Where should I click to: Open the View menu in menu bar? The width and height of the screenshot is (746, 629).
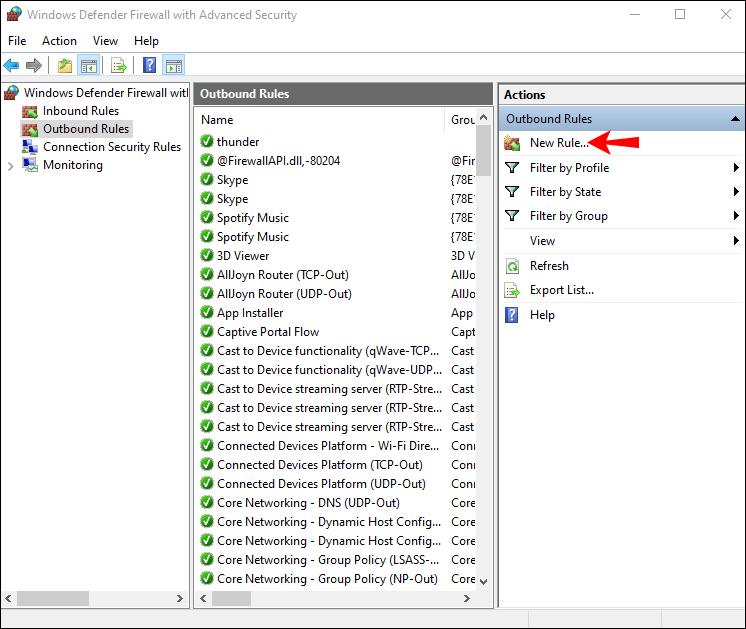coord(105,41)
